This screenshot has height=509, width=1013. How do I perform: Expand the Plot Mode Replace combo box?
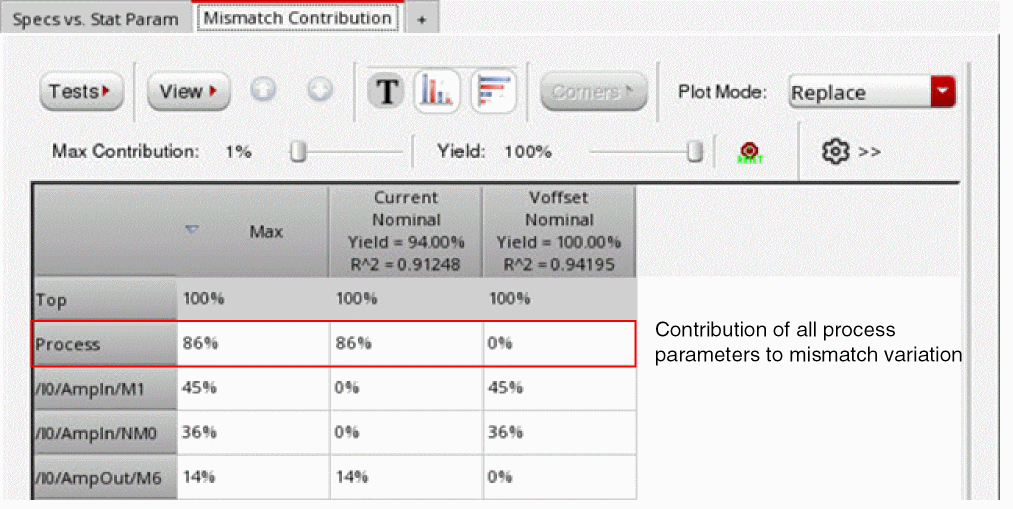(942, 93)
